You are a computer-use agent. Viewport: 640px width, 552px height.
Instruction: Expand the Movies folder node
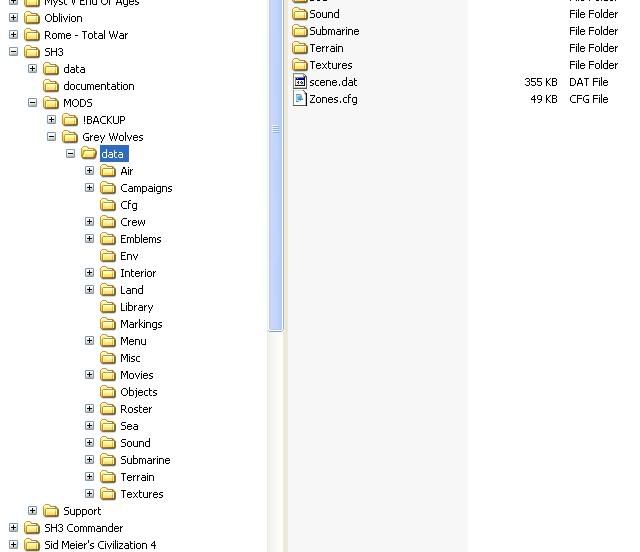click(x=89, y=375)
